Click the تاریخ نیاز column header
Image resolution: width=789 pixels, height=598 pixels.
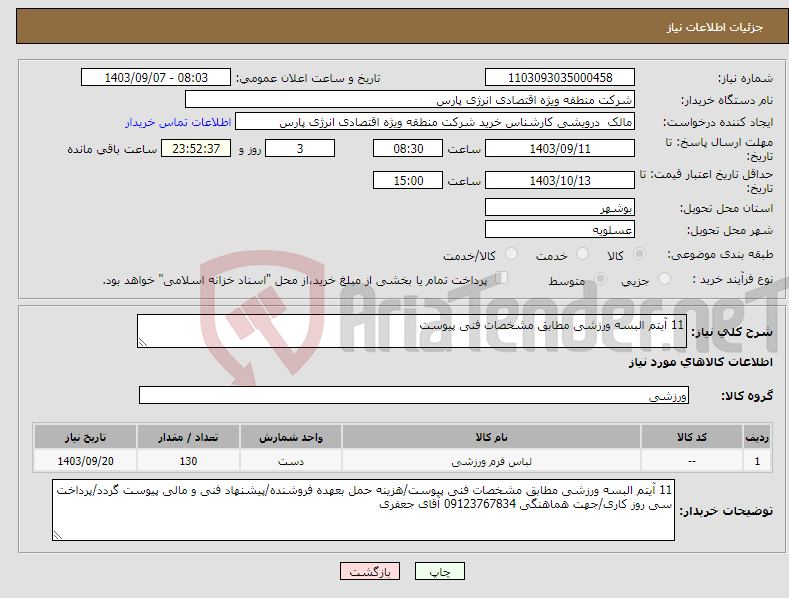pyautogui.click(x=86, y=437)
